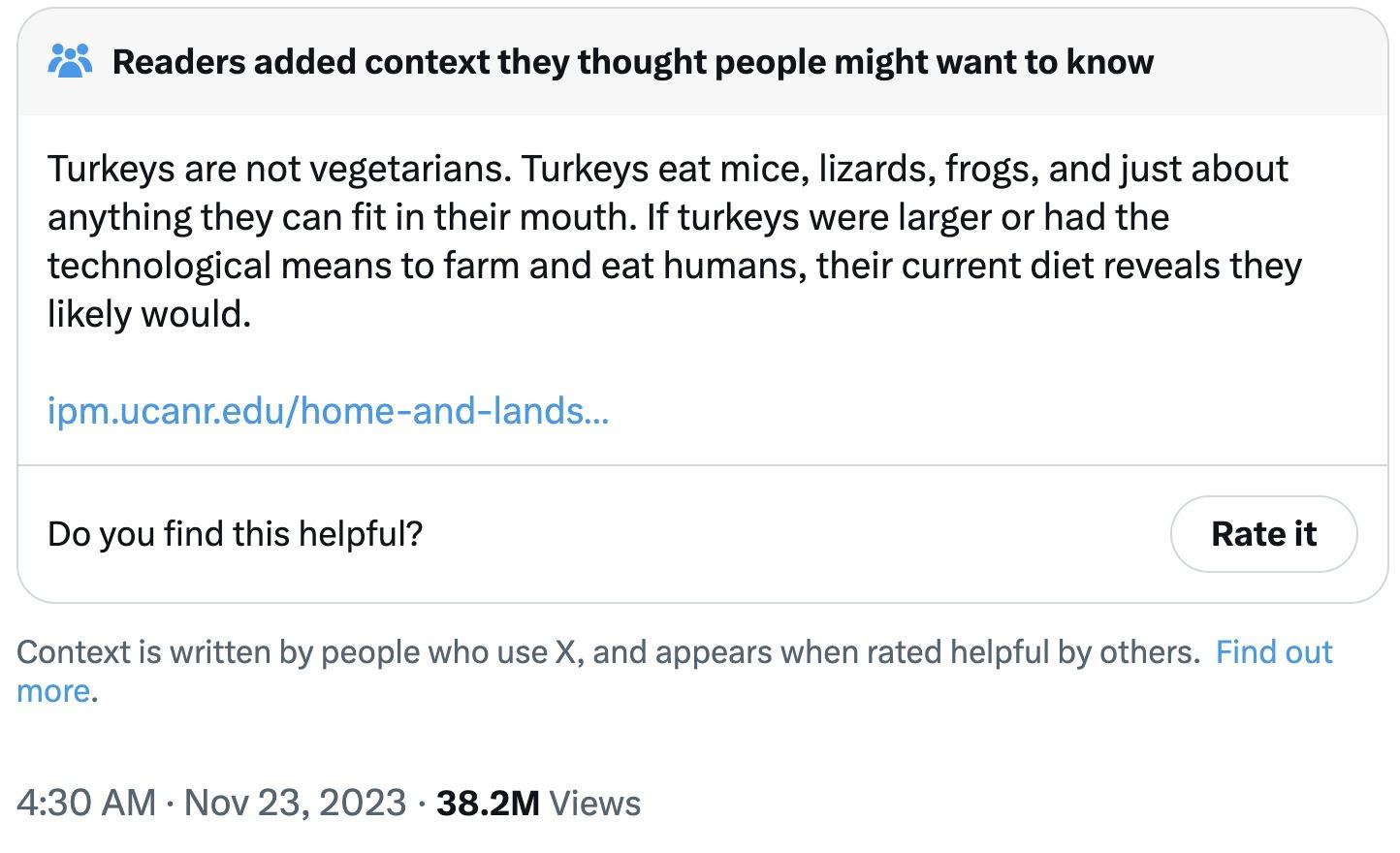Viewport: 1400px width, 853px height.
Task: Select the Readers added context header text
Action: [x=633, y=61]
